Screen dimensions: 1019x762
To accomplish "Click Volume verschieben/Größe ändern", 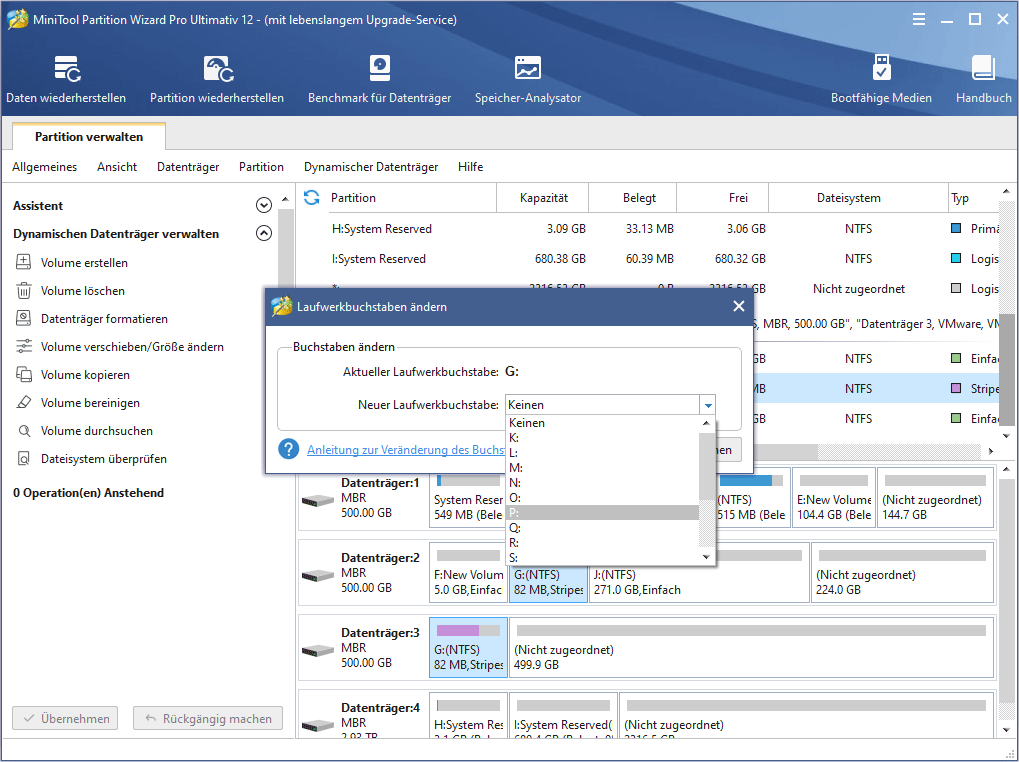I will (x=132, y=346).
